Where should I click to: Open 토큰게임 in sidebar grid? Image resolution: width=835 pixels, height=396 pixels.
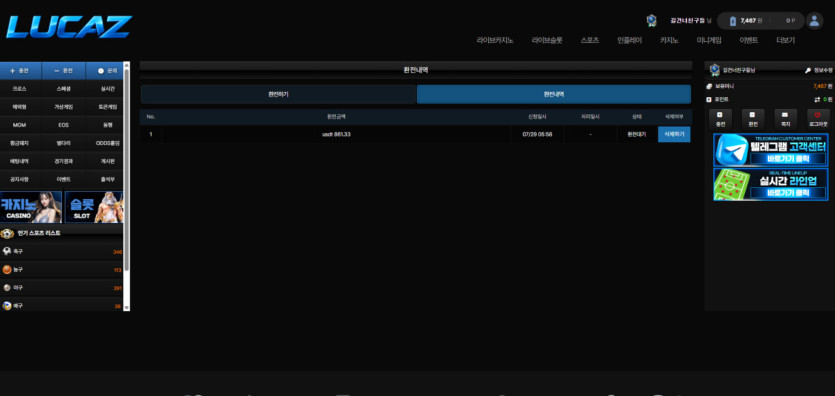point(107,107)
